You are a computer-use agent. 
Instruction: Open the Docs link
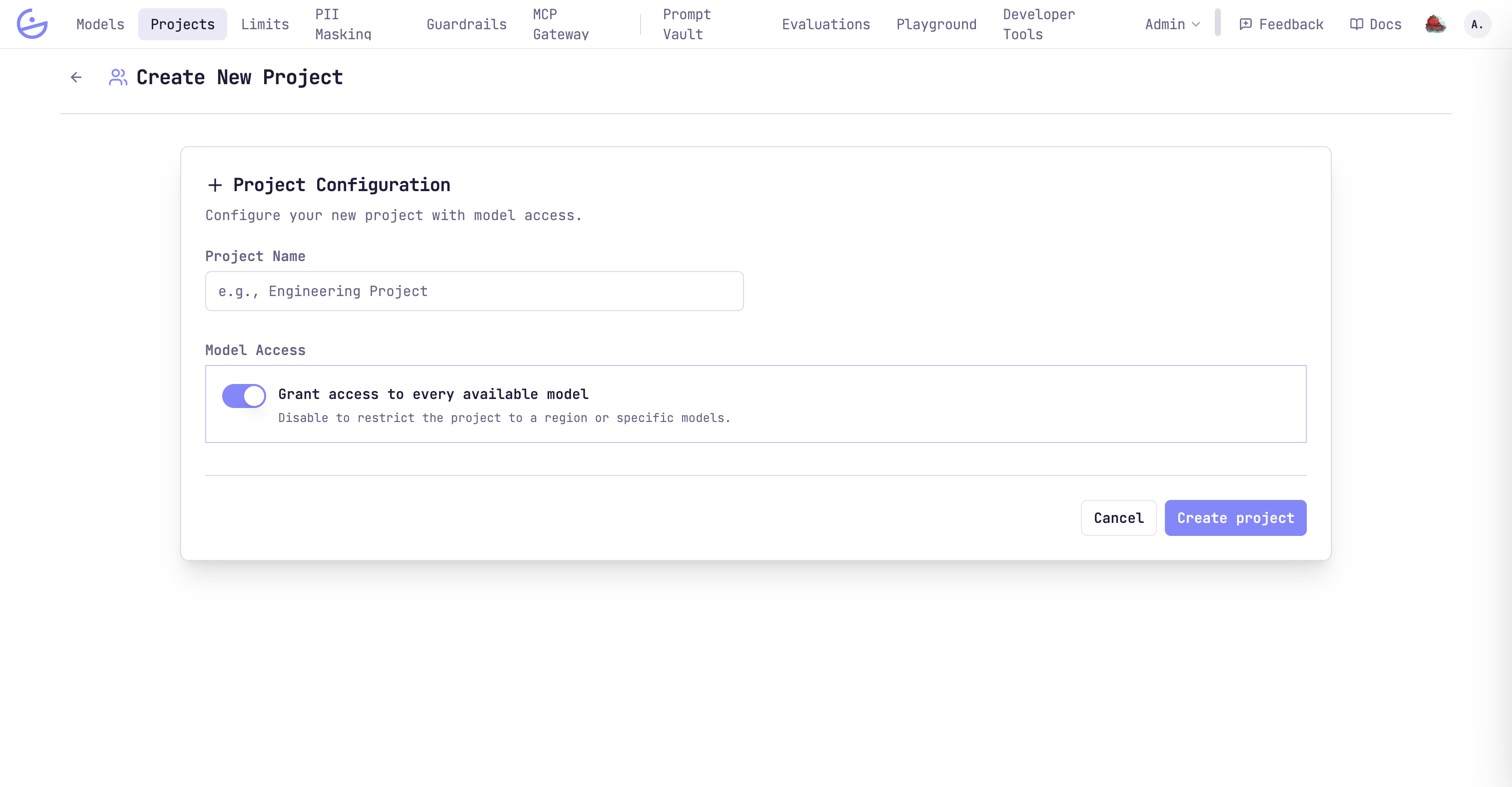1376,24
